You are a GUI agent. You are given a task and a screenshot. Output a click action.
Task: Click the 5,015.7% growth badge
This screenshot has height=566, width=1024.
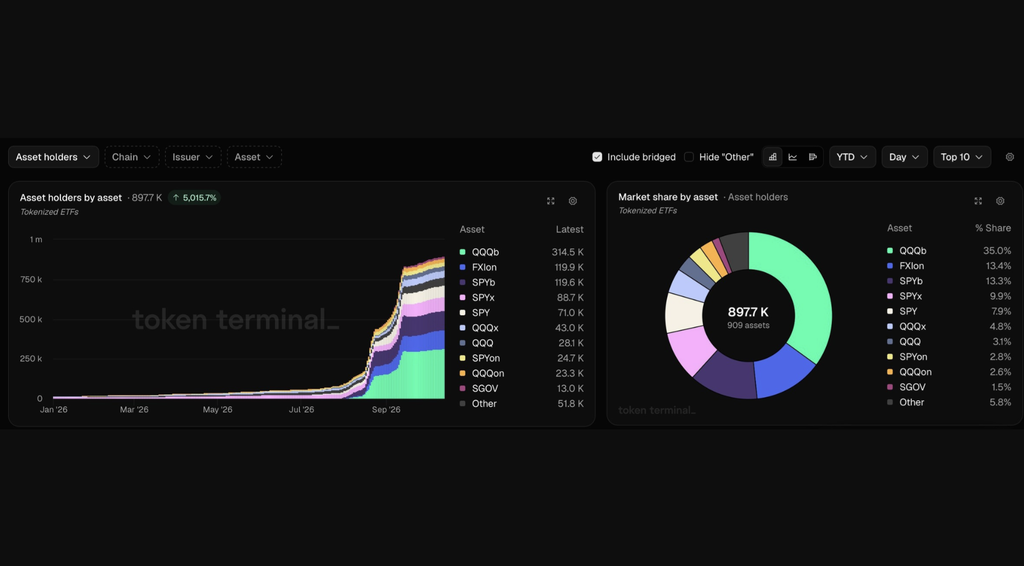(x=195, y=198)
